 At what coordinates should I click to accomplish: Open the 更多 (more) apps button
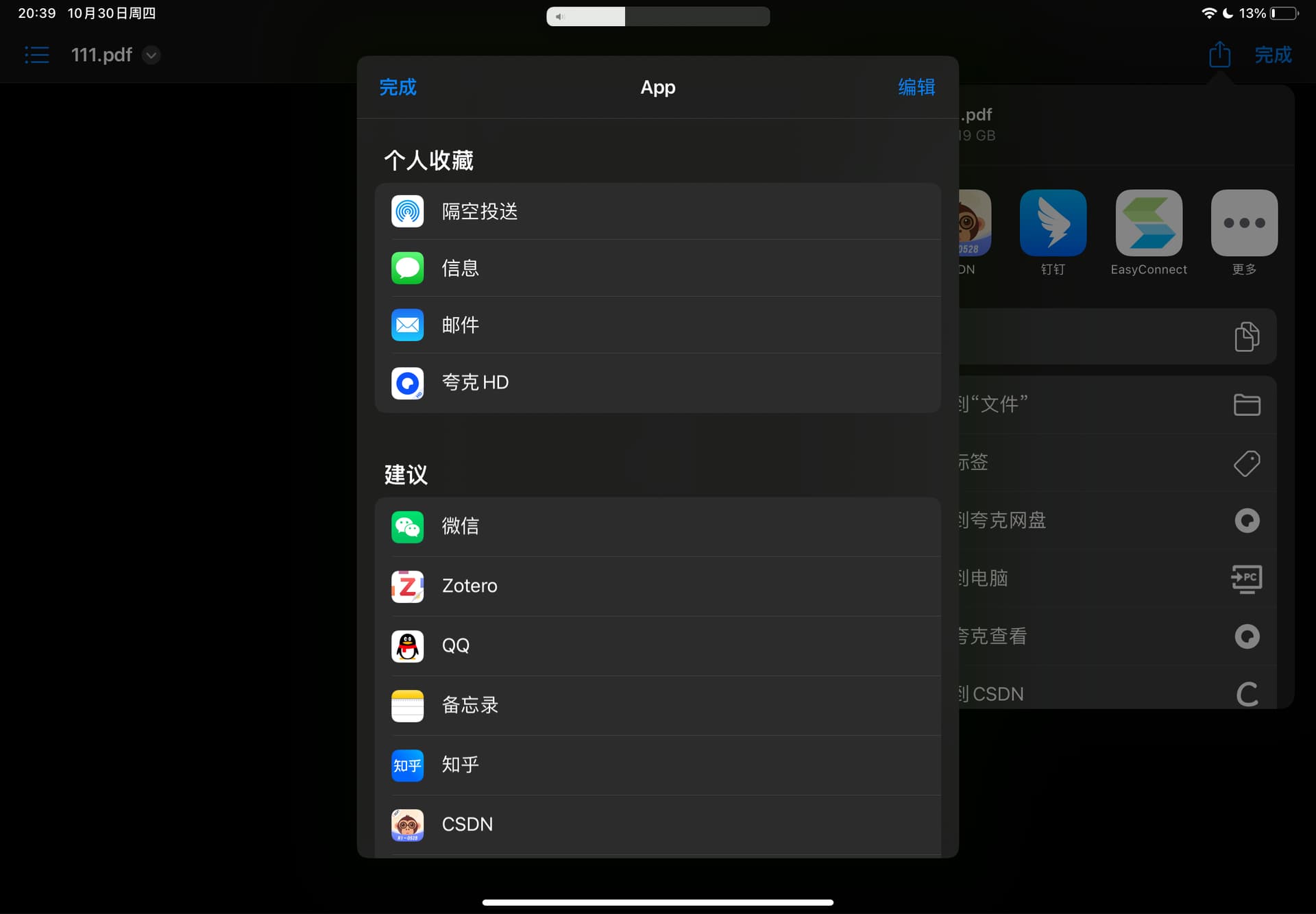tap(1244, 223)
